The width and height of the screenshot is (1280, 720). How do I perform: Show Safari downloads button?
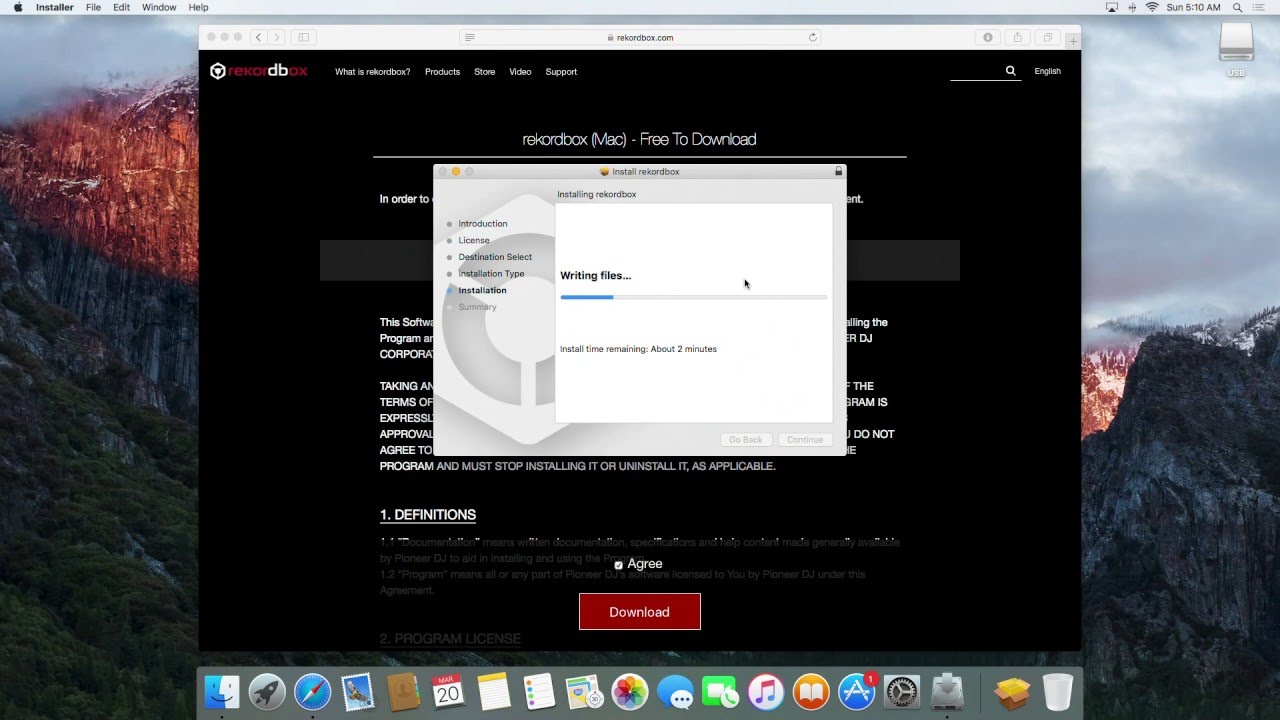tap(988, 37)
